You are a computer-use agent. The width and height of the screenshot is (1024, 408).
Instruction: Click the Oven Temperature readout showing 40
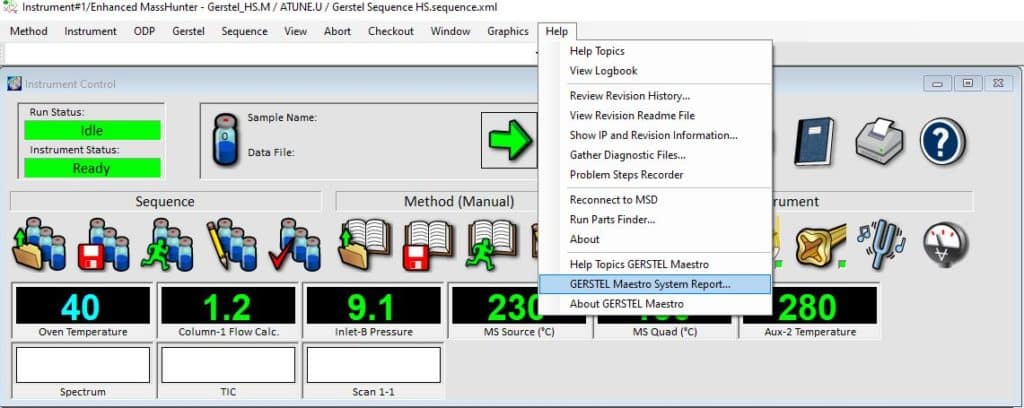coord(83,306)
